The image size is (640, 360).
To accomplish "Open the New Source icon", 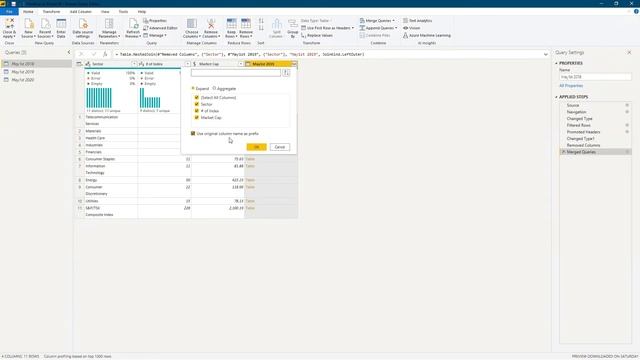I will point(28,24).
